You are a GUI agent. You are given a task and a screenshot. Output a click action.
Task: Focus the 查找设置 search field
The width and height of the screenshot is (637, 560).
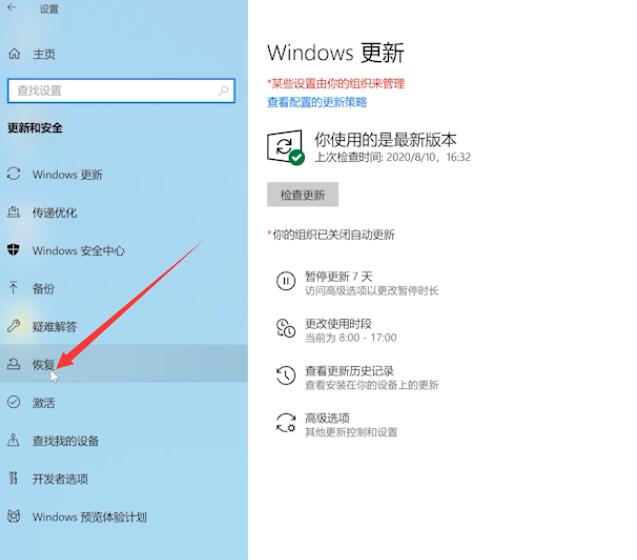(121, 91)
